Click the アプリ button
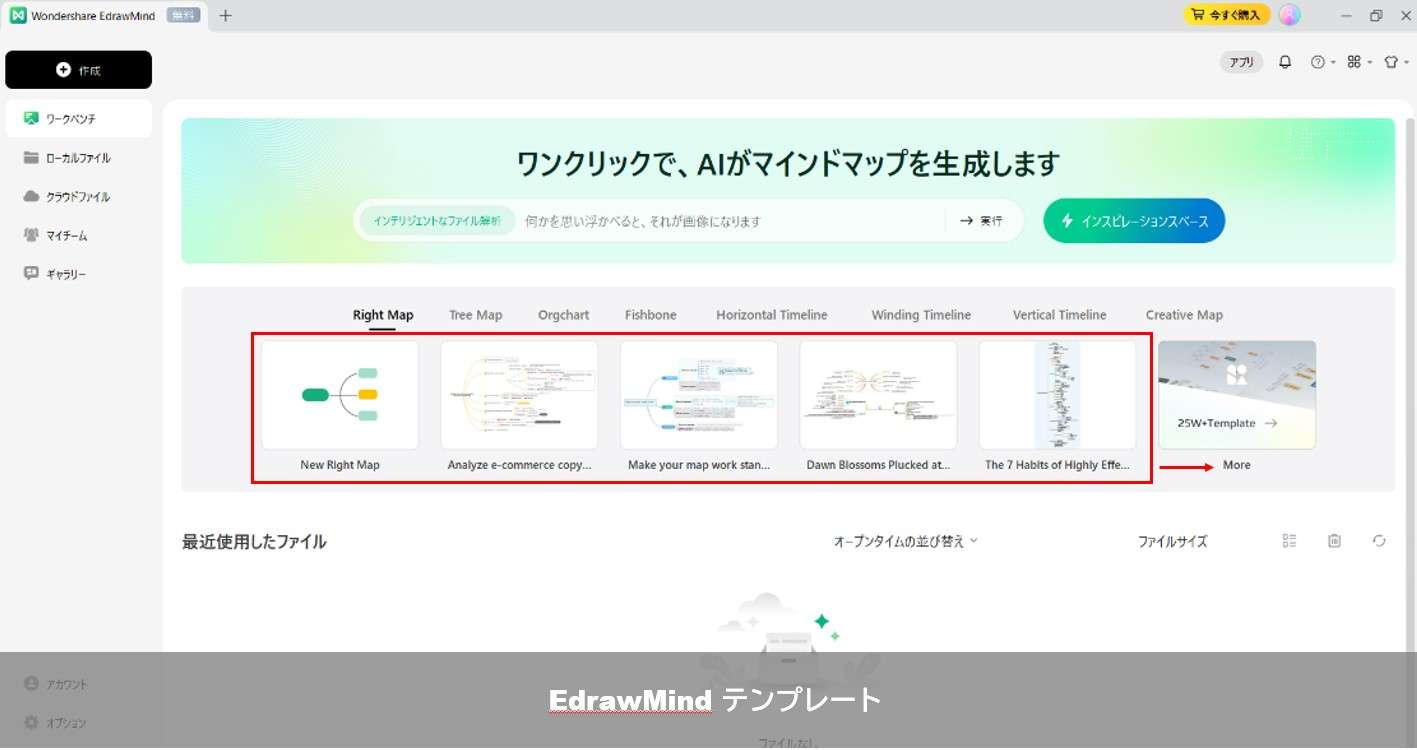 click(x=1241, y=62)
